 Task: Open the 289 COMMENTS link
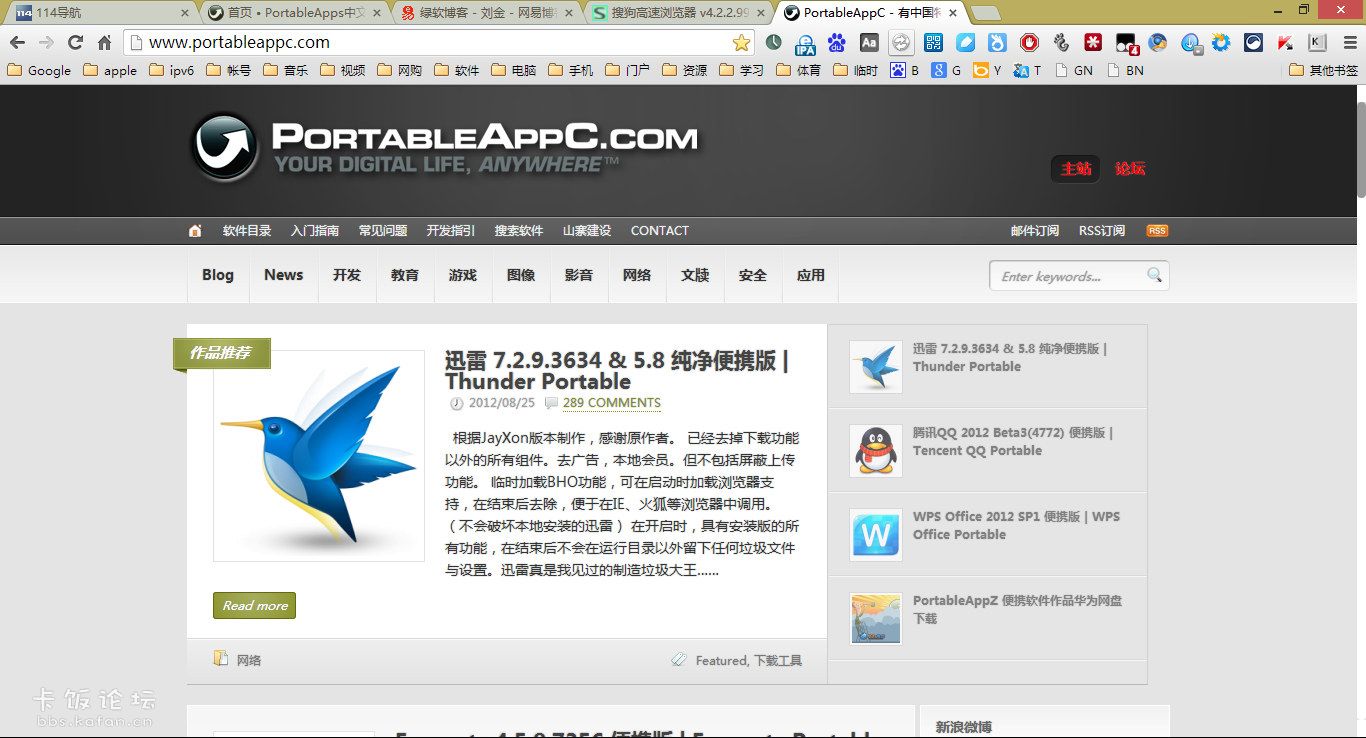click(x=611, y=404)
